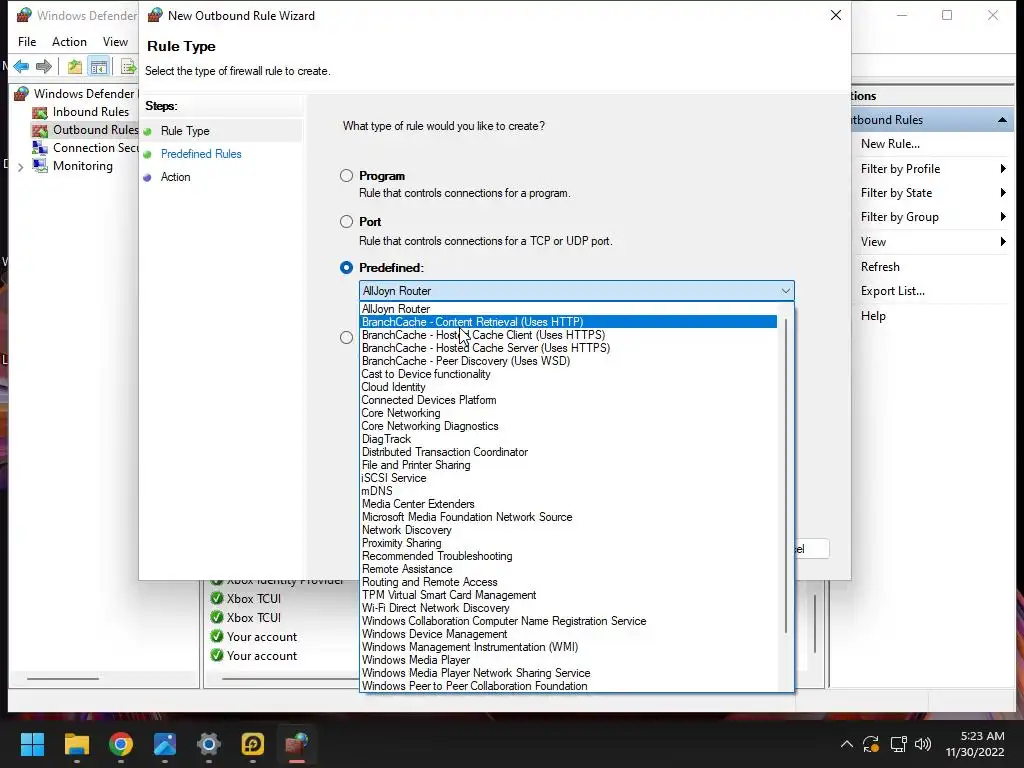Image resolution: width=1024 pixels, height=768 pixels.
Task: Choose BranchCache - Content Retrieval (Uses HTTP)
Action: pos(569,322)
